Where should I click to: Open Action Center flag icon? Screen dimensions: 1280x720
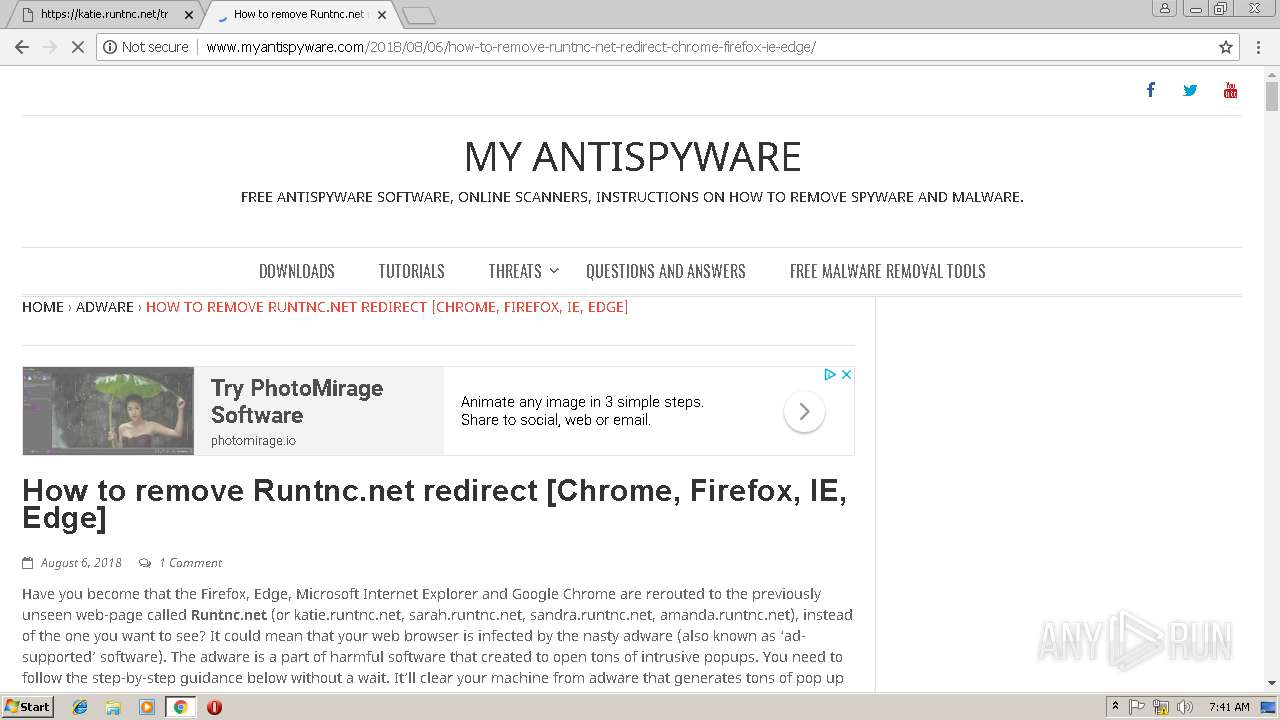[x=1137, y=707]
